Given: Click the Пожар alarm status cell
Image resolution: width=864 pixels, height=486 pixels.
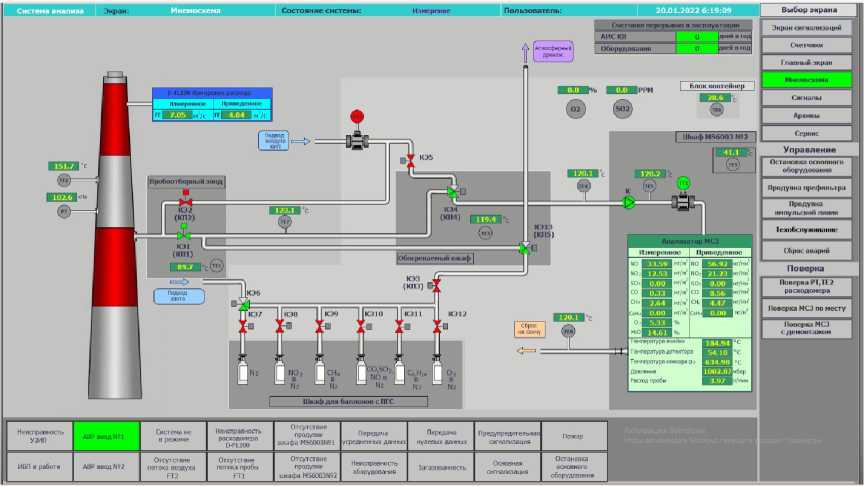Looking at the screenshot, I should click(573, 436).
